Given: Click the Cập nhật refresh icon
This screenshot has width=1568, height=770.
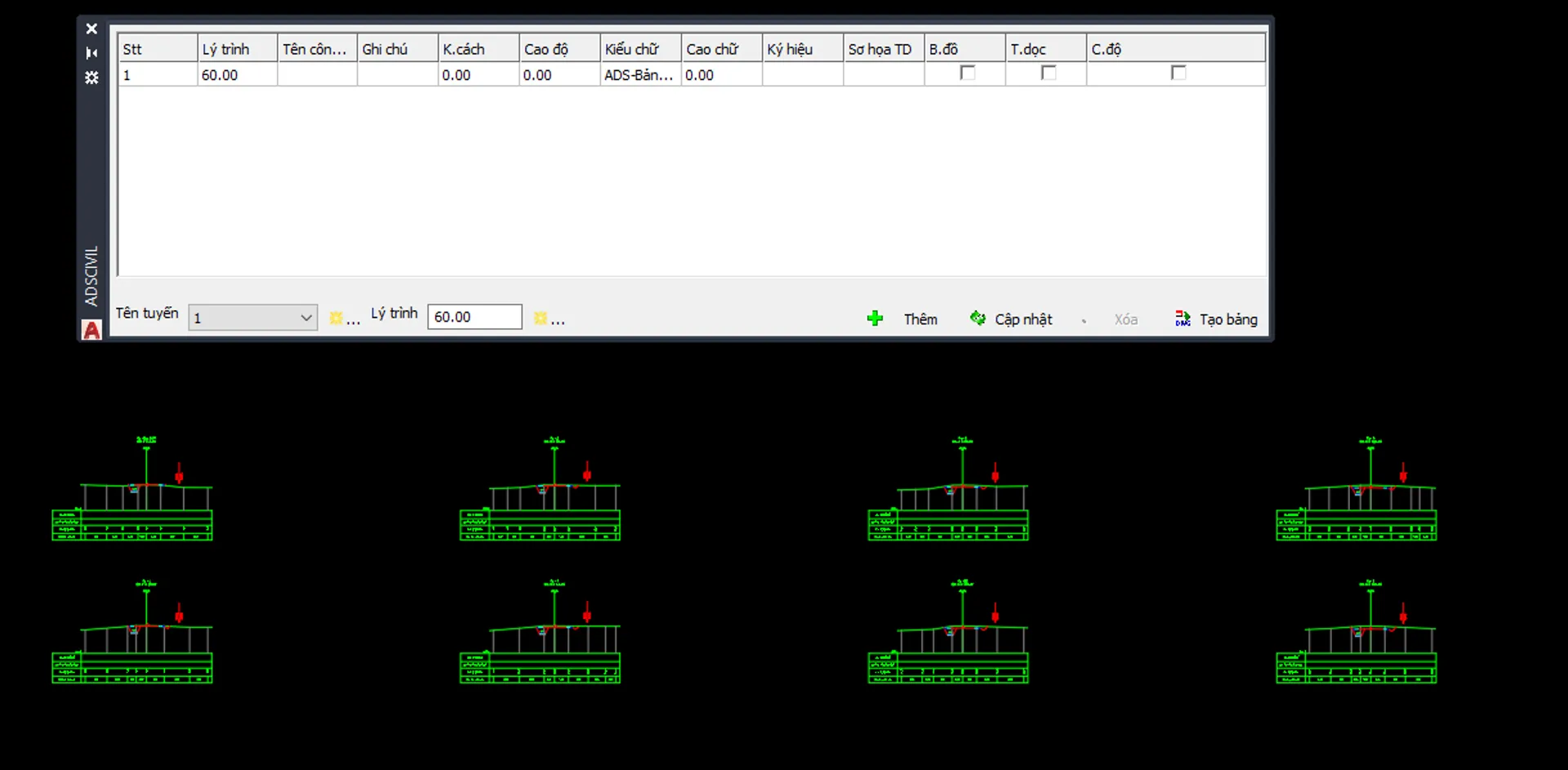Looking at the screenshot, I should point(978,318).
